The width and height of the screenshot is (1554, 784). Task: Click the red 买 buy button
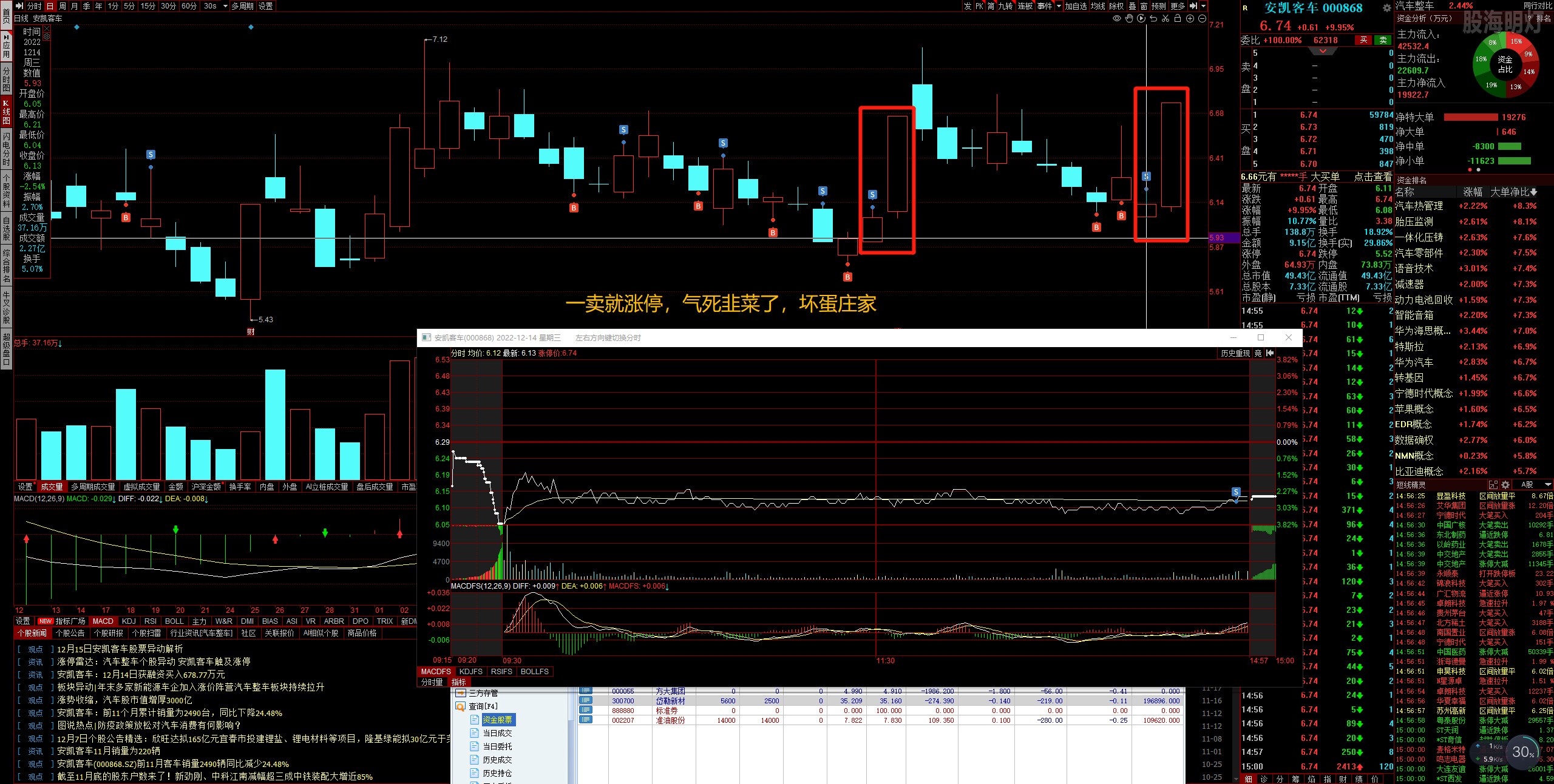(x=1363, y=40)
